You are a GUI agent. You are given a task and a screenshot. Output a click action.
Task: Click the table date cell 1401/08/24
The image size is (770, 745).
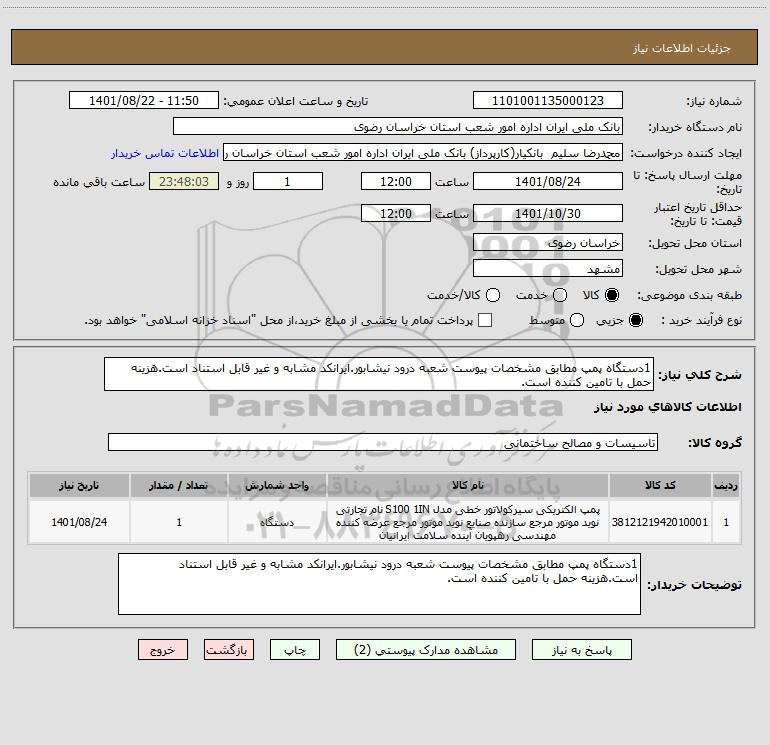point(79,522)
